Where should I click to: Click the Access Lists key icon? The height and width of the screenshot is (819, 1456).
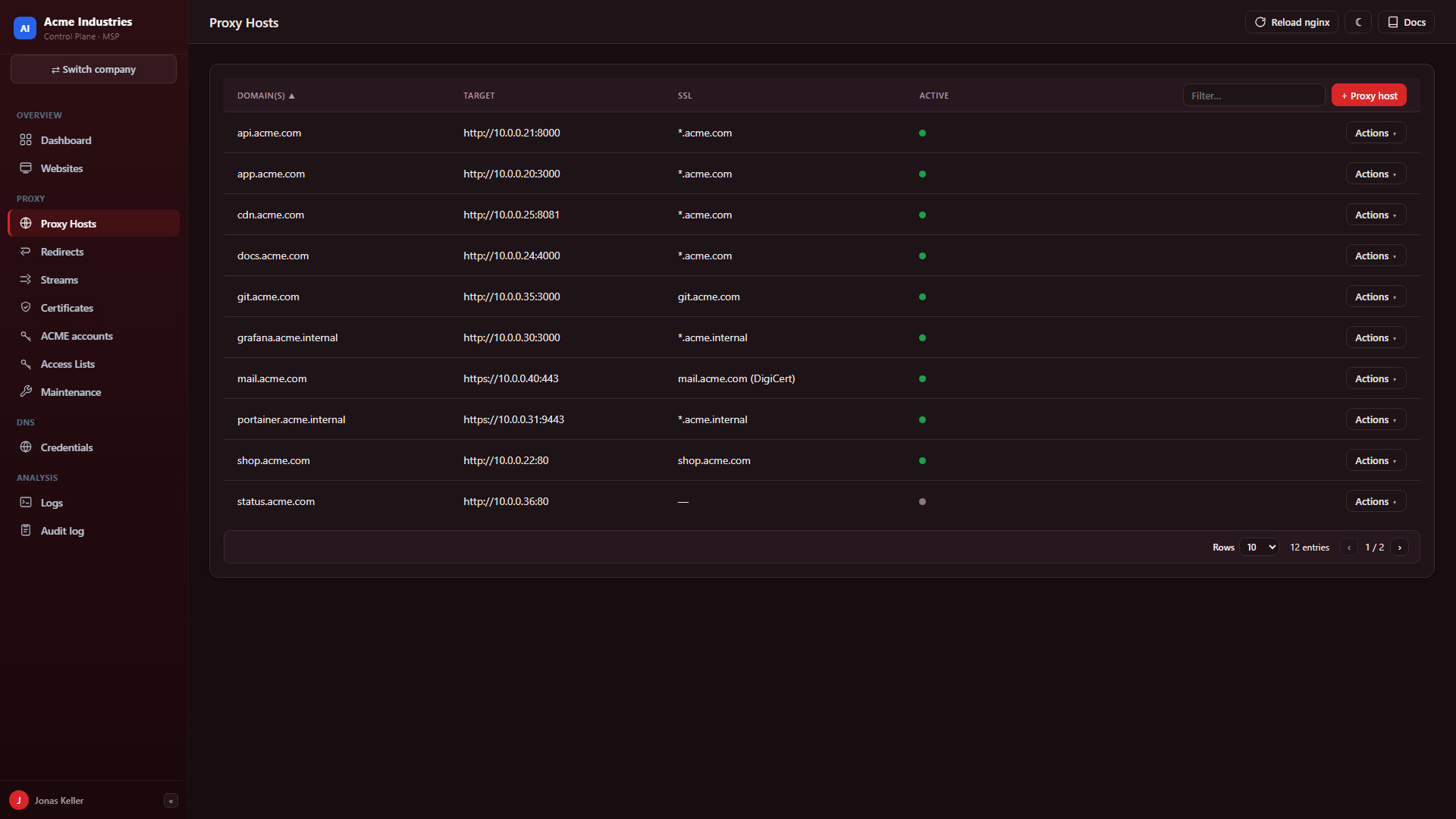coord(26,364)
